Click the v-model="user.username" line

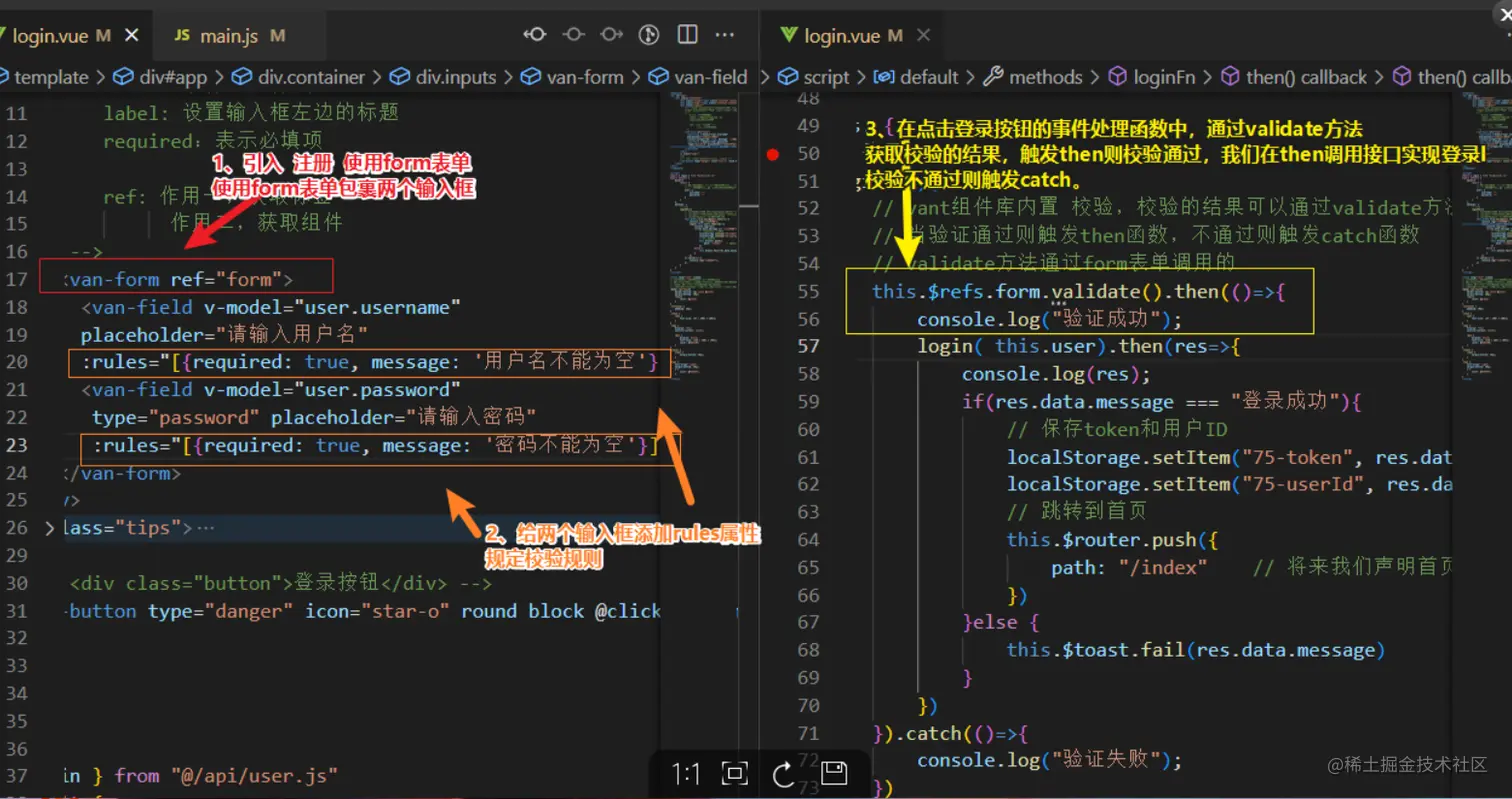270,307
